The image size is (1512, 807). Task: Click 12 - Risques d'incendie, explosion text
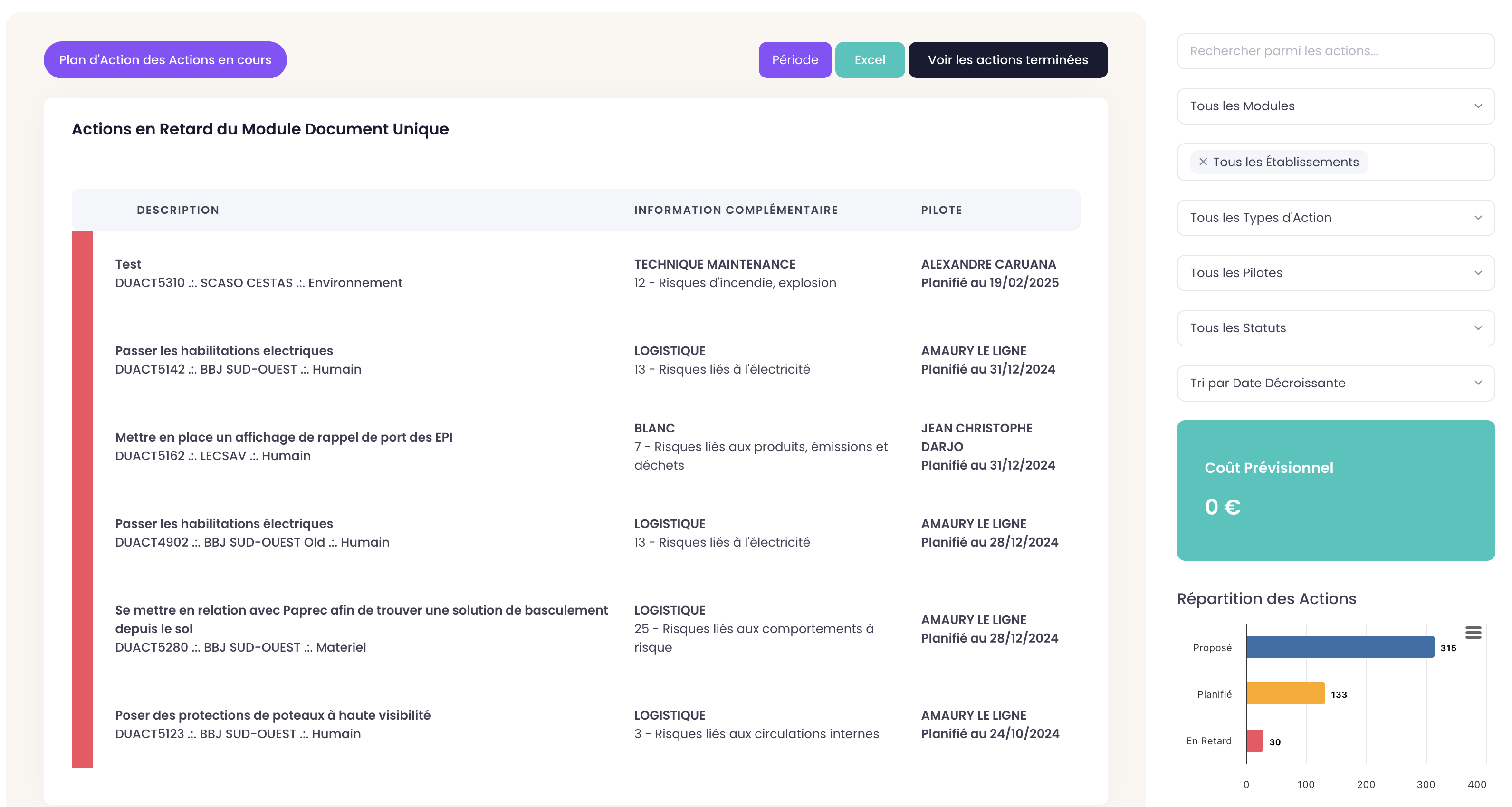tap(735, 283)
